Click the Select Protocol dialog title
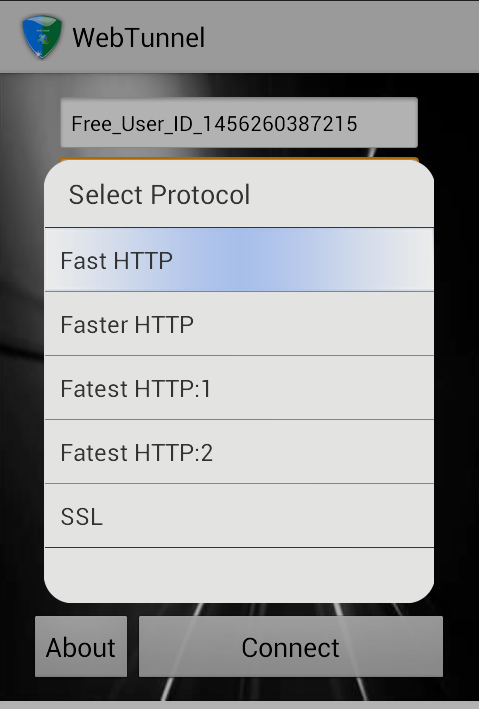 pos(159,195)
